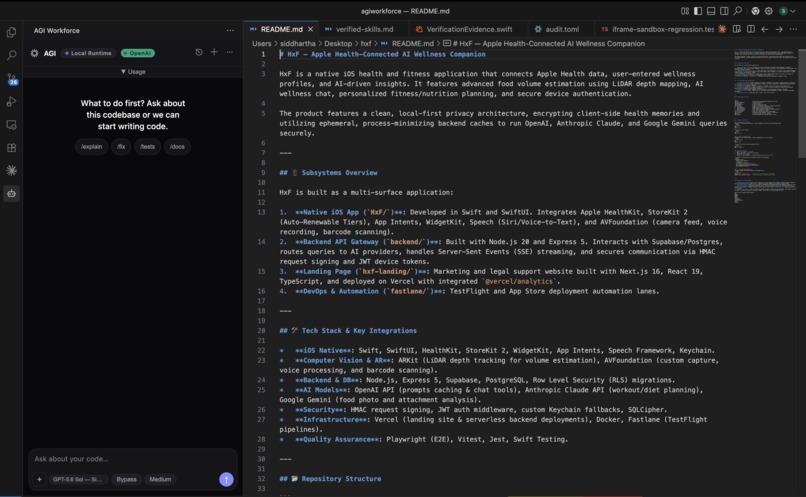Open Source Control with 26 badge

(x=11, y=79)
